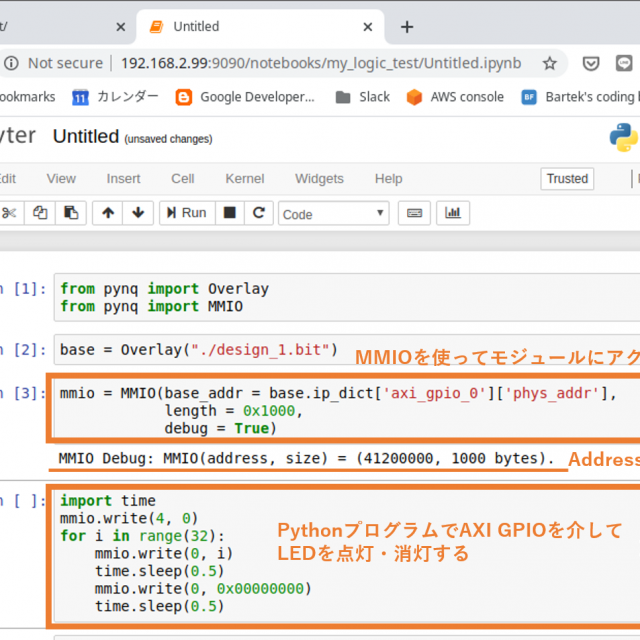The height and width of the screenshot is (640, 640).
Task: Bookmark this page with the star icon
Action: tap(549, 63)
